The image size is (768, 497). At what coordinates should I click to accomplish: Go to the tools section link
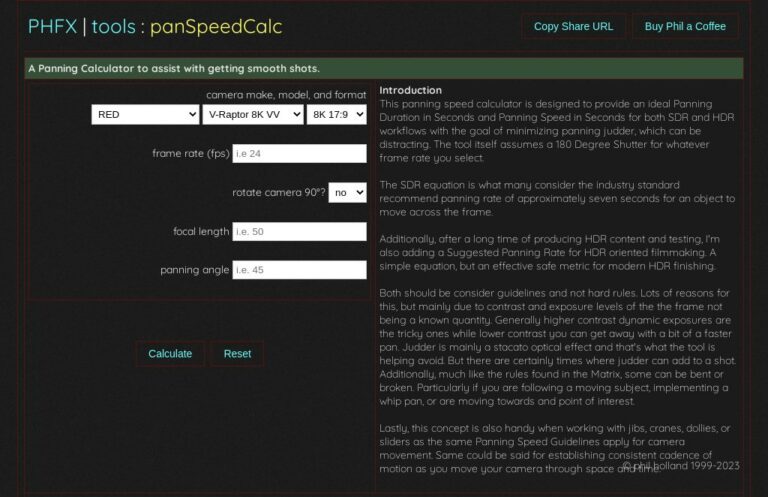[x=114, y=26]
